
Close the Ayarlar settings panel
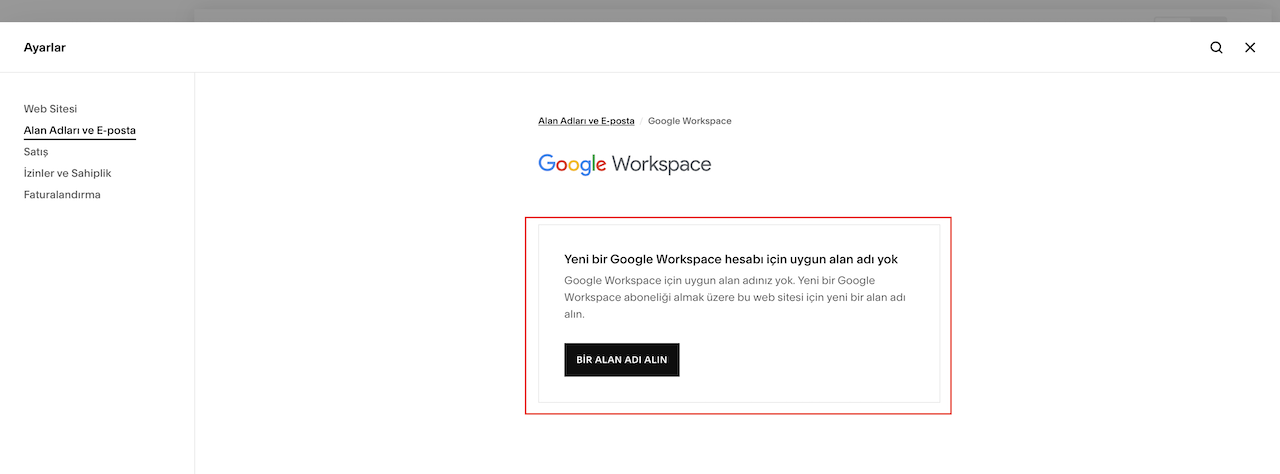pos(1250,47)
